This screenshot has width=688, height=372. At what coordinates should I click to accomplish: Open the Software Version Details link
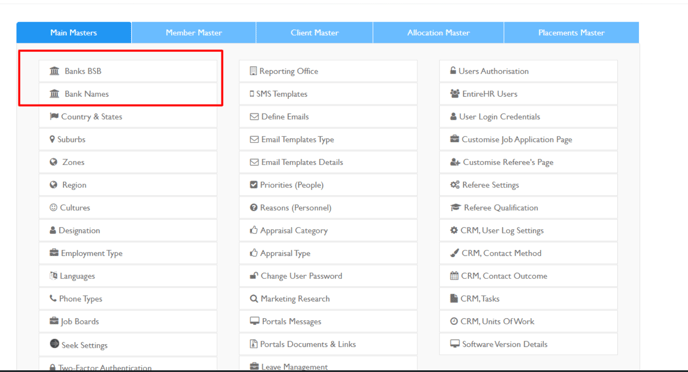click(528, 344)
